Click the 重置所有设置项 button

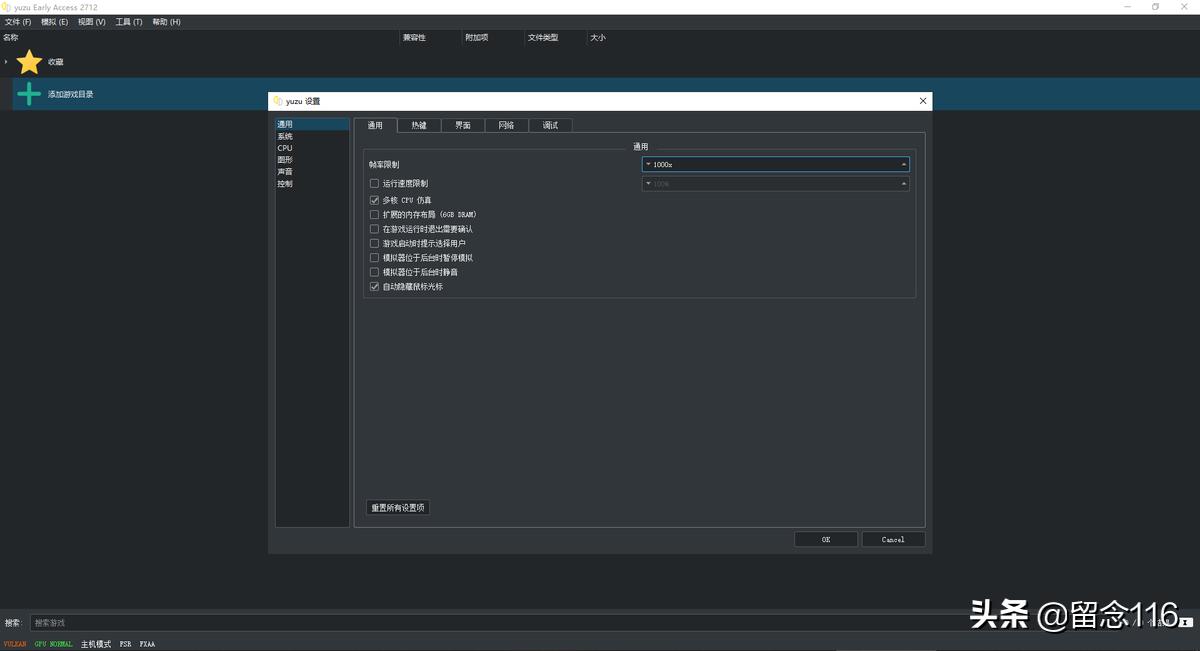pyautogui.click(x=398, y=508)
